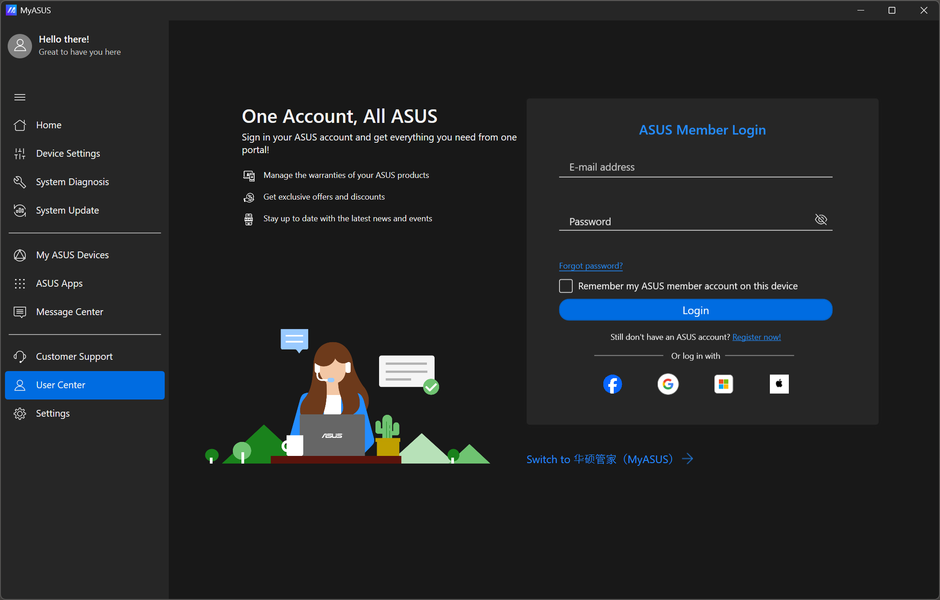This screenshot has width=940, height=600.
Task: Sign in with Microsoft icon
Action: 724,384
